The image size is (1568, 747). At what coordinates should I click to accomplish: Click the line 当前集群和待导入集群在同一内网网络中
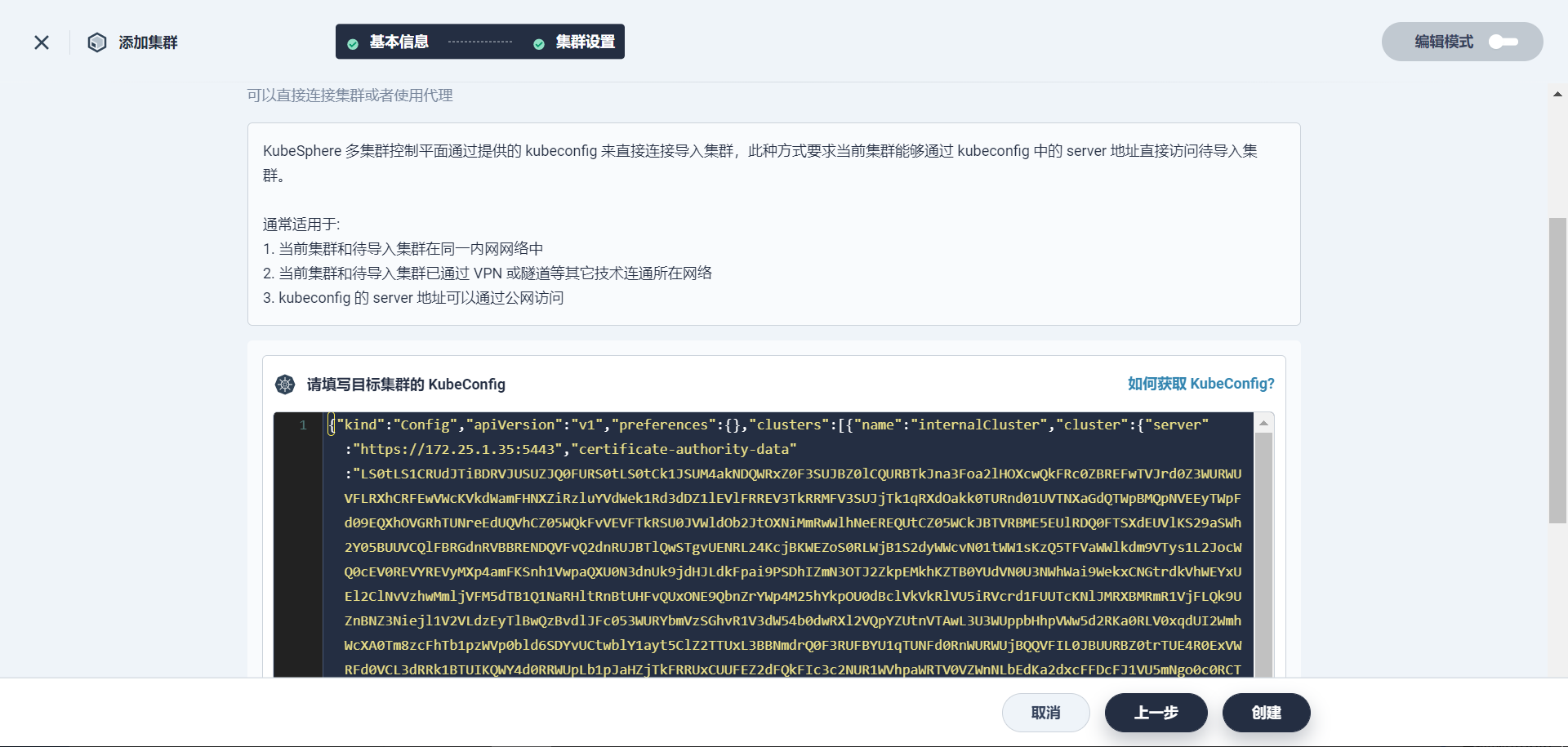403,249
